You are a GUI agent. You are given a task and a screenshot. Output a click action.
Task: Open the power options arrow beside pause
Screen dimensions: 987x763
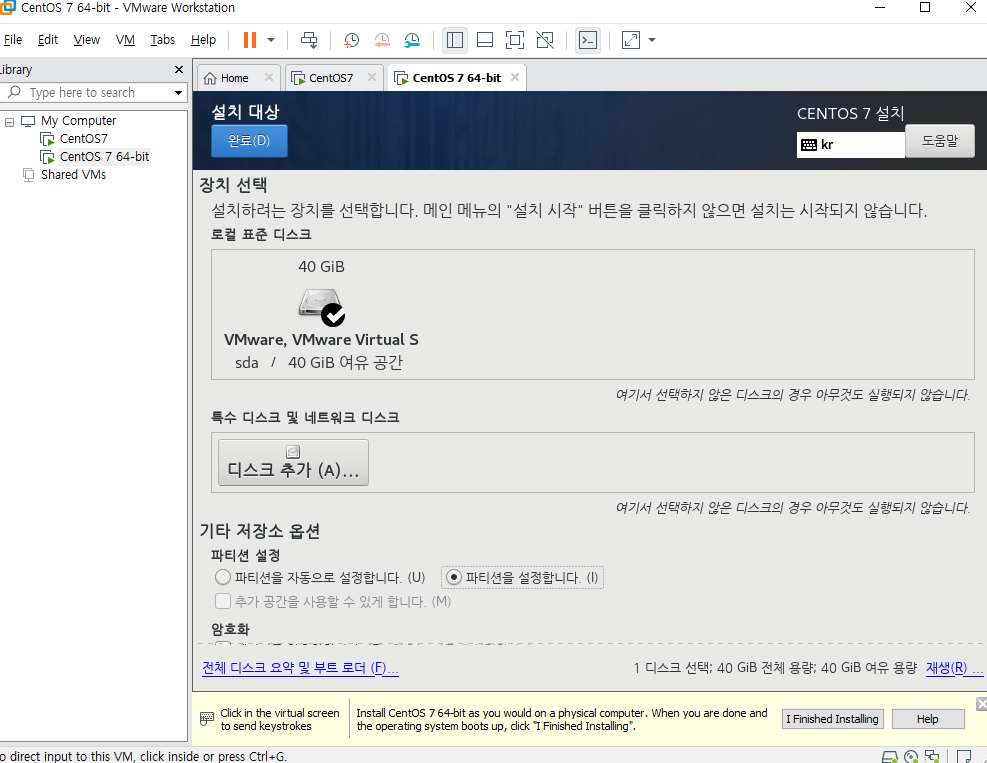(271, 40)
